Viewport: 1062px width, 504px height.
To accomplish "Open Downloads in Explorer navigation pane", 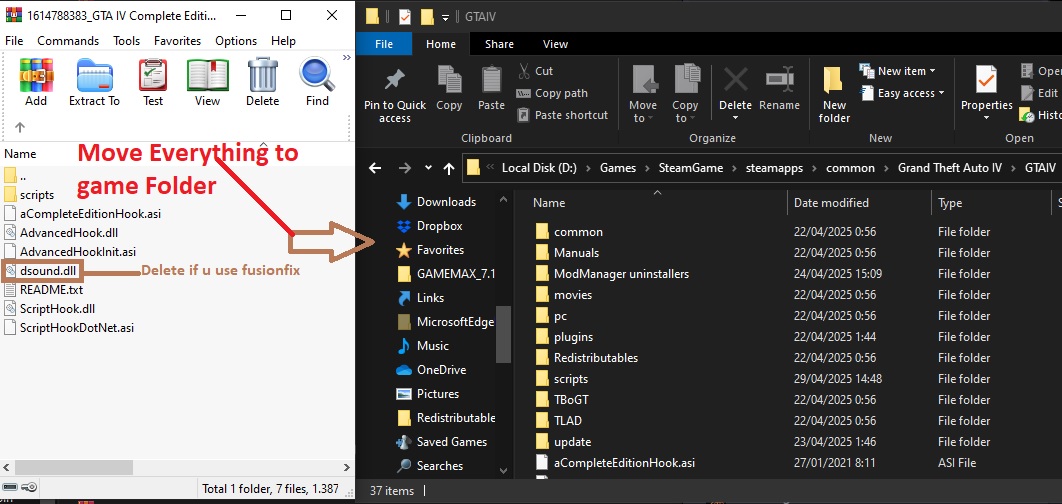I will coord(436,201).
